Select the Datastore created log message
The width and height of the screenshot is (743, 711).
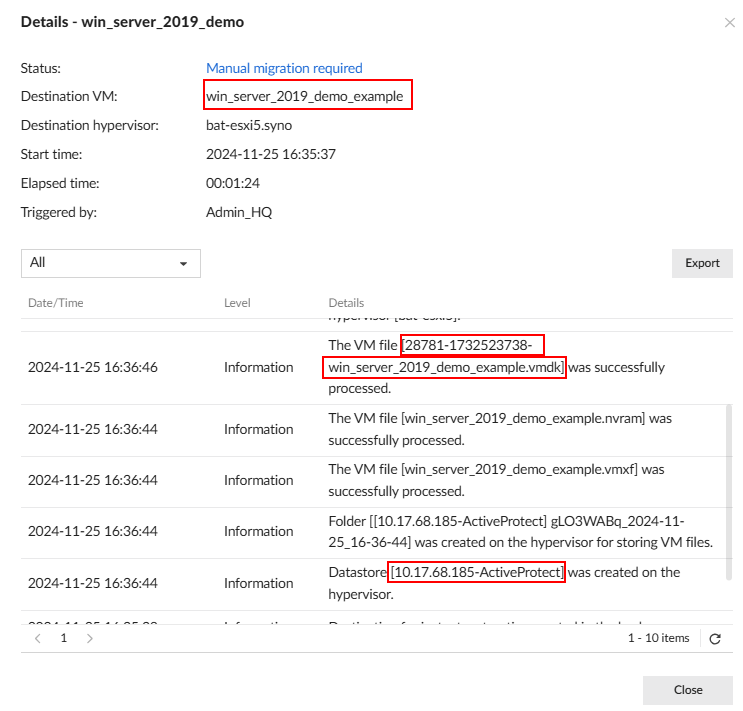(504, 583)
